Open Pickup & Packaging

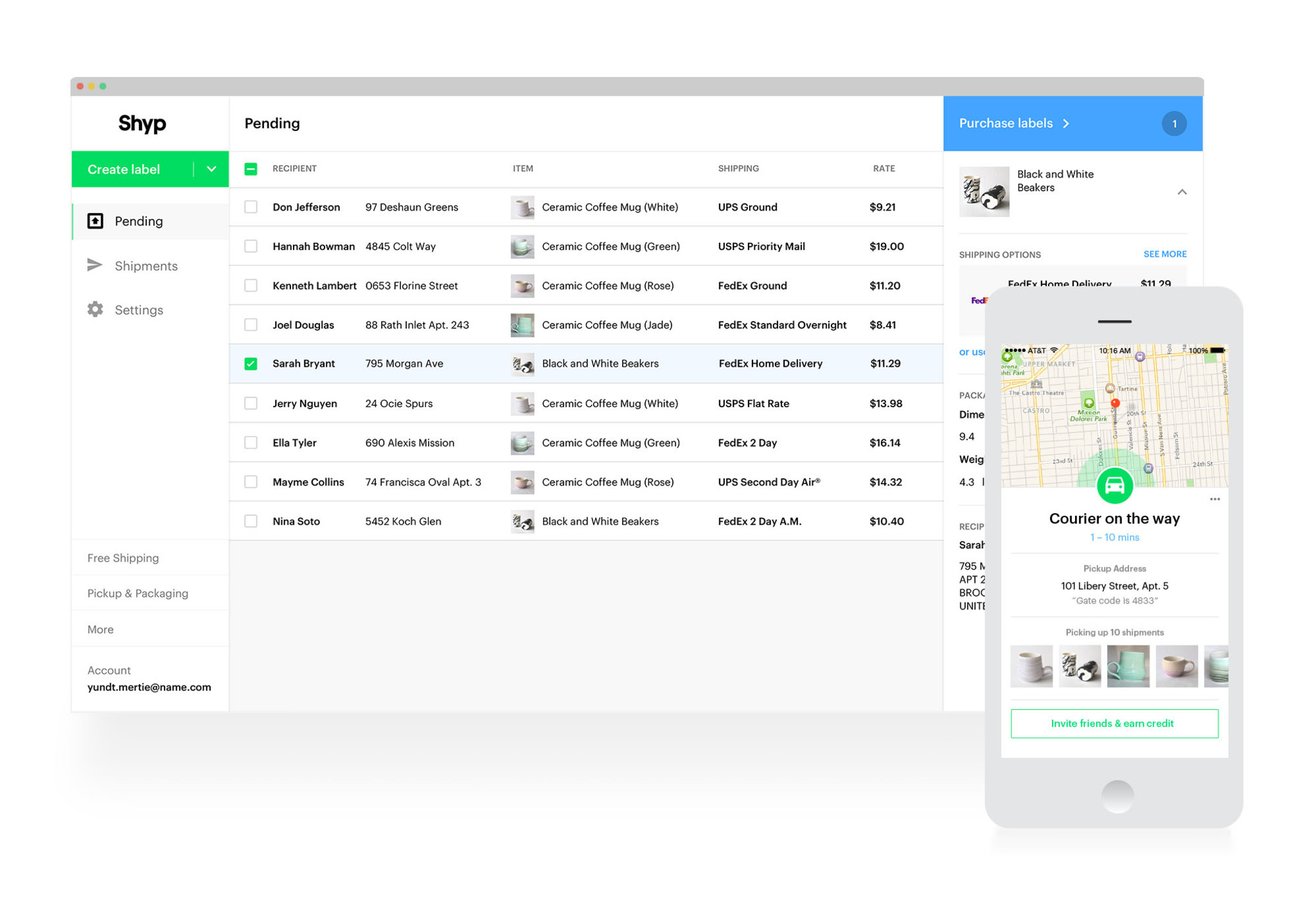tap(138, 593)
